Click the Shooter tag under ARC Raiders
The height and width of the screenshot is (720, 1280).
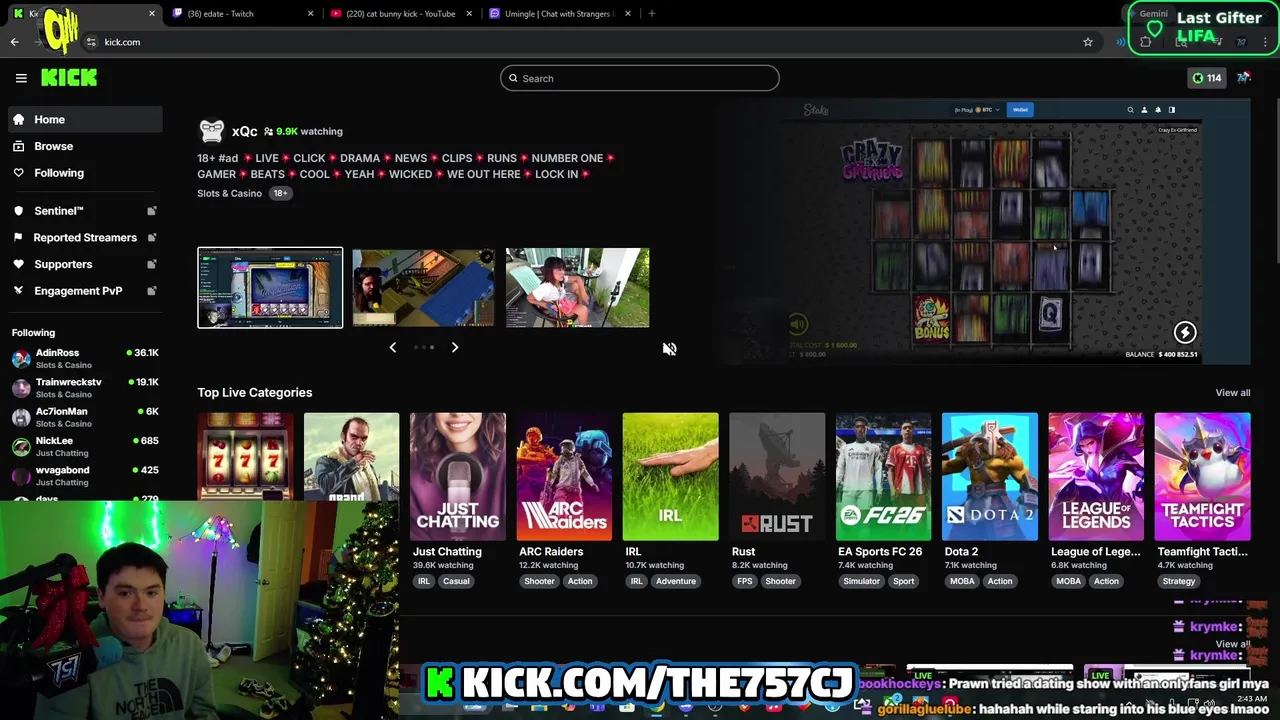[x=539, y=581]
